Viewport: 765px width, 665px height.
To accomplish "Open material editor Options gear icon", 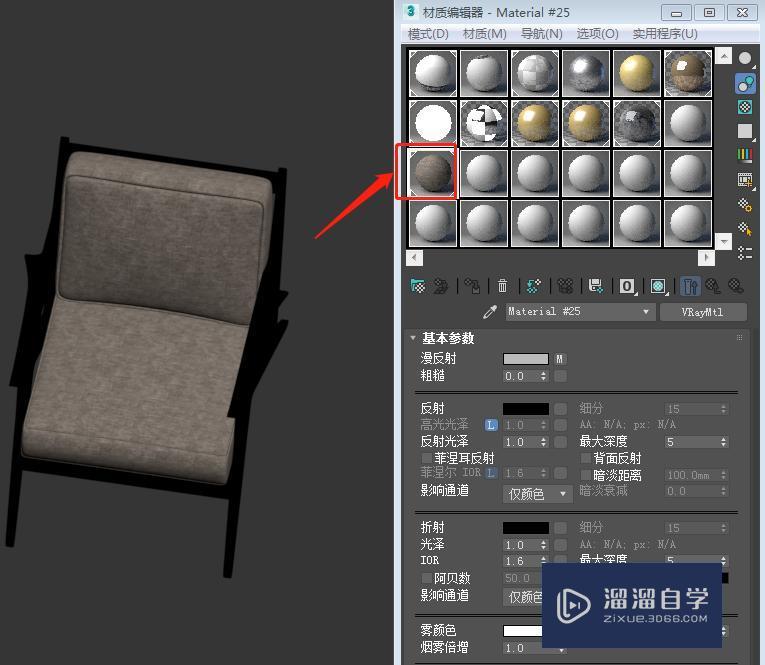I will [745, 205].
